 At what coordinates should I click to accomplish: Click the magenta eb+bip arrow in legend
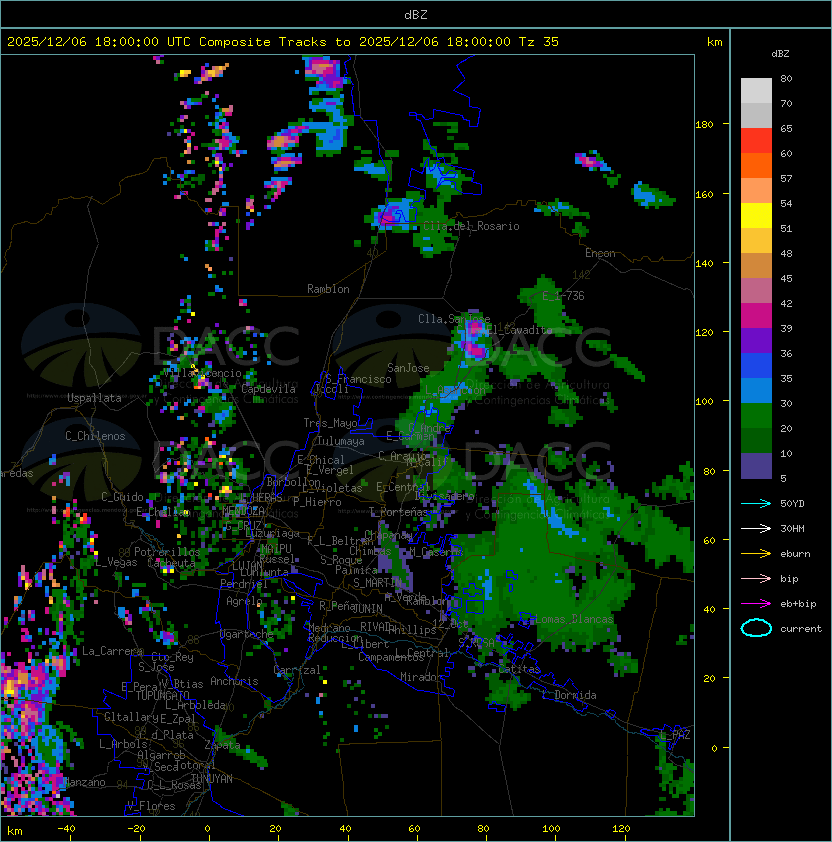pyautogui.click(x=756, y=604)
